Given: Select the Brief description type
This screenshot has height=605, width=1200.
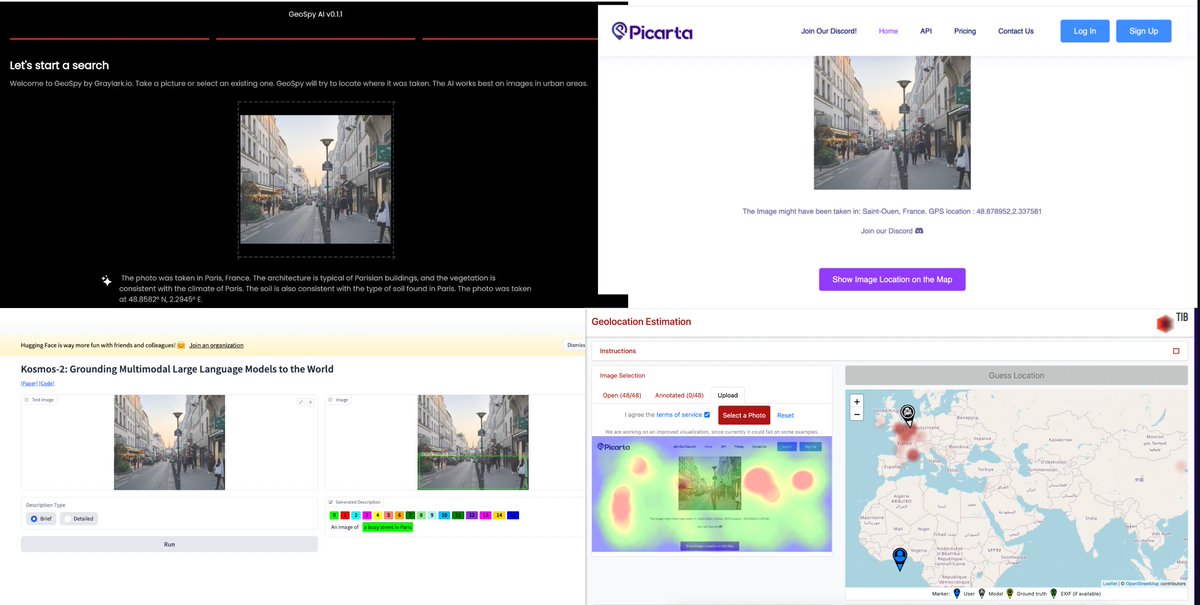Looking at the screenshot, I should 41,518.
